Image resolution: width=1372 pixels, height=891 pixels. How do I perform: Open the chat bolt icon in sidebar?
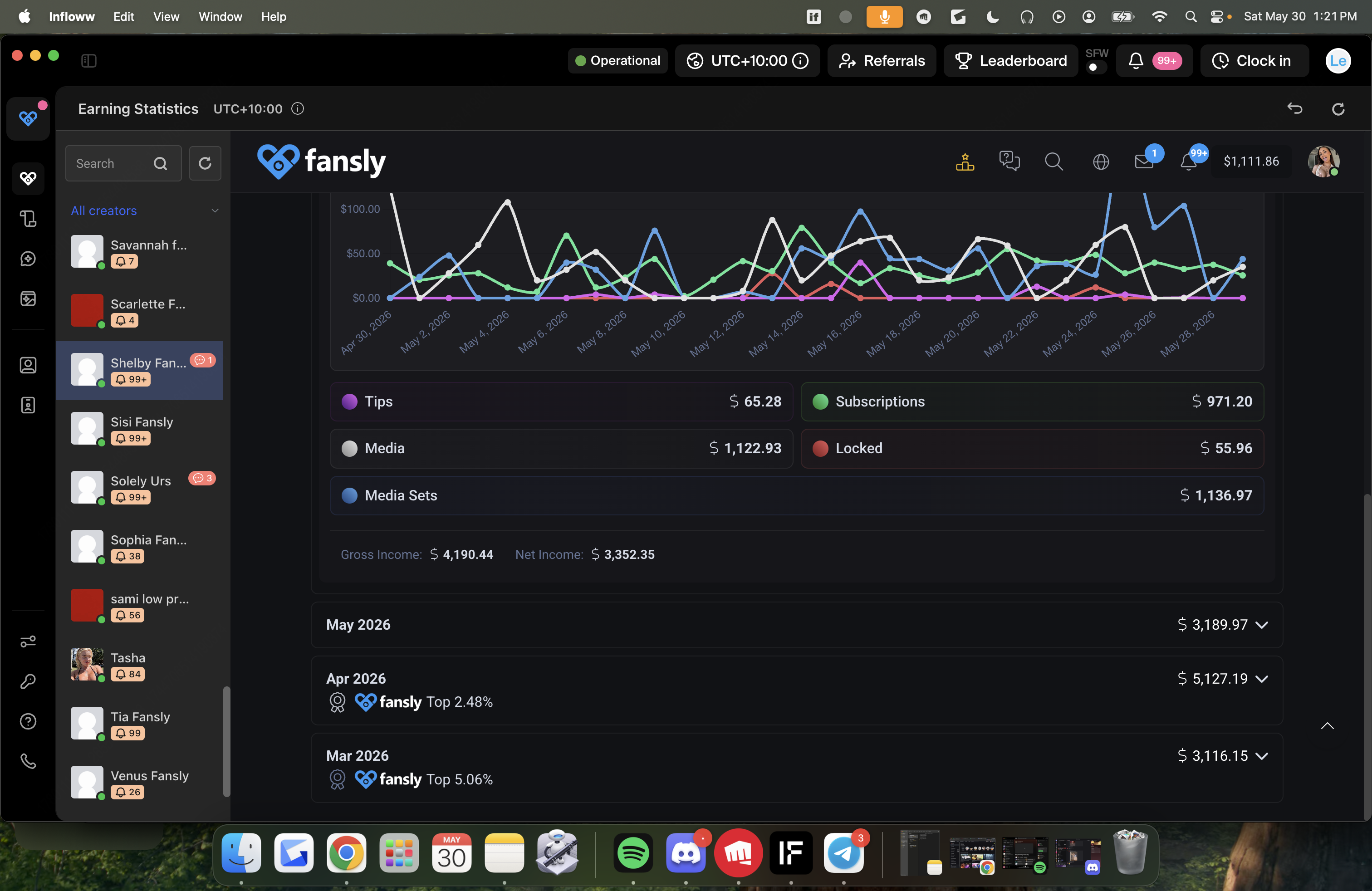coord(28,259)
